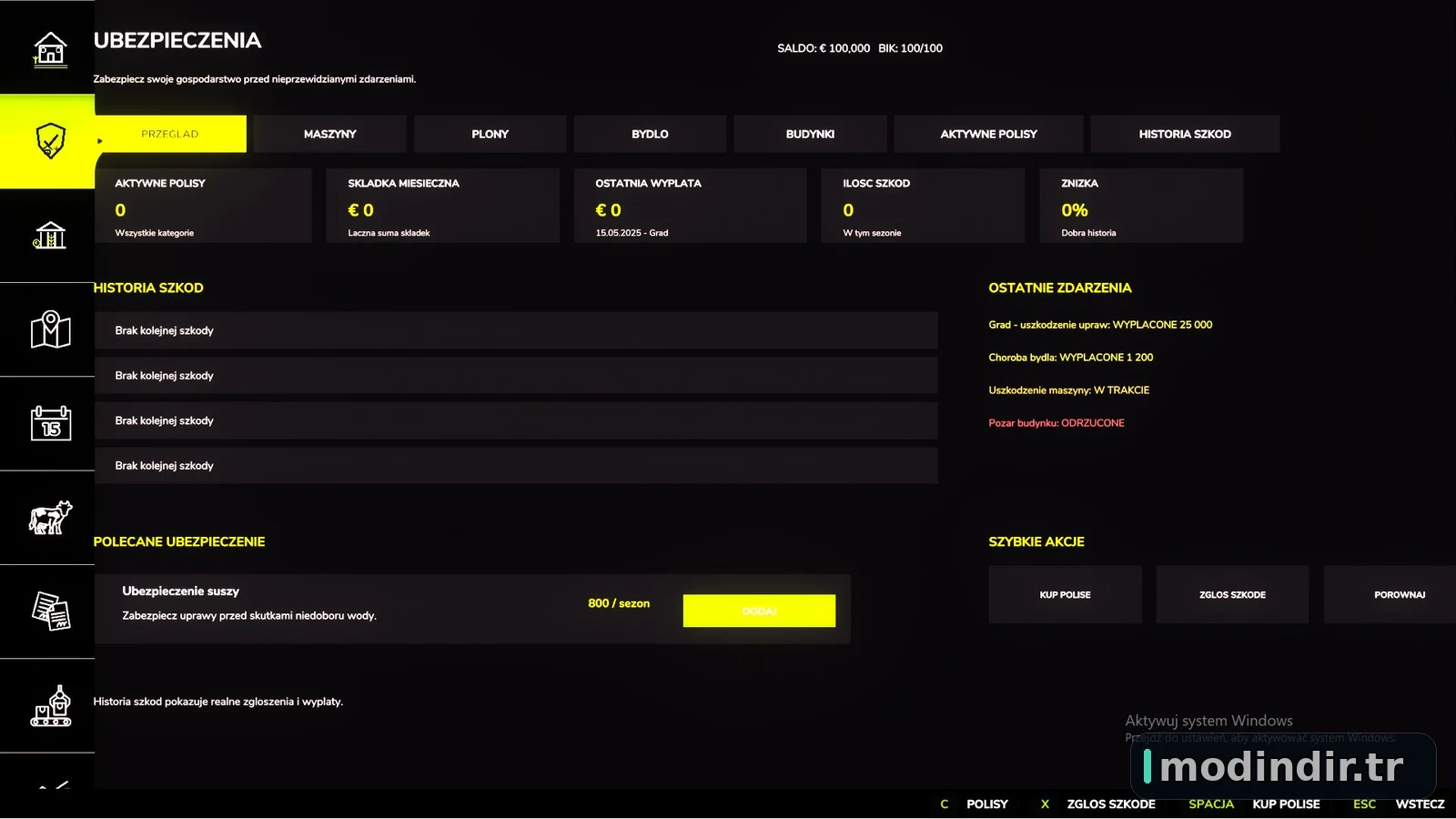Open the farmhouse icon in the sidebar
Screen dimensions: 1456x819
click(50, 48)
